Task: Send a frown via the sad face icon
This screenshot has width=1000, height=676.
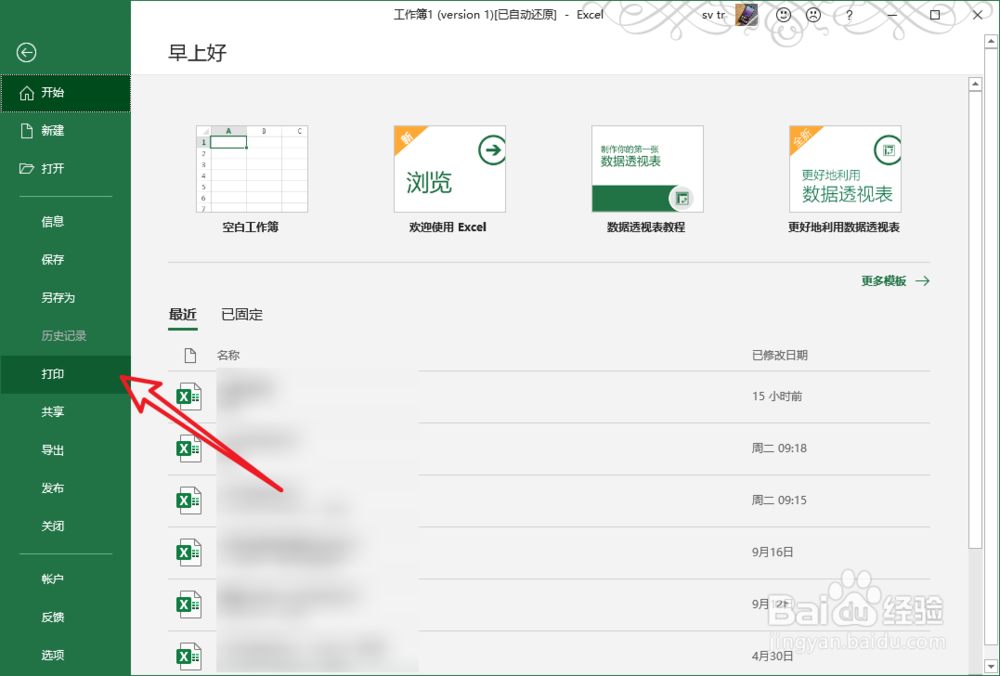Action: 813,15
